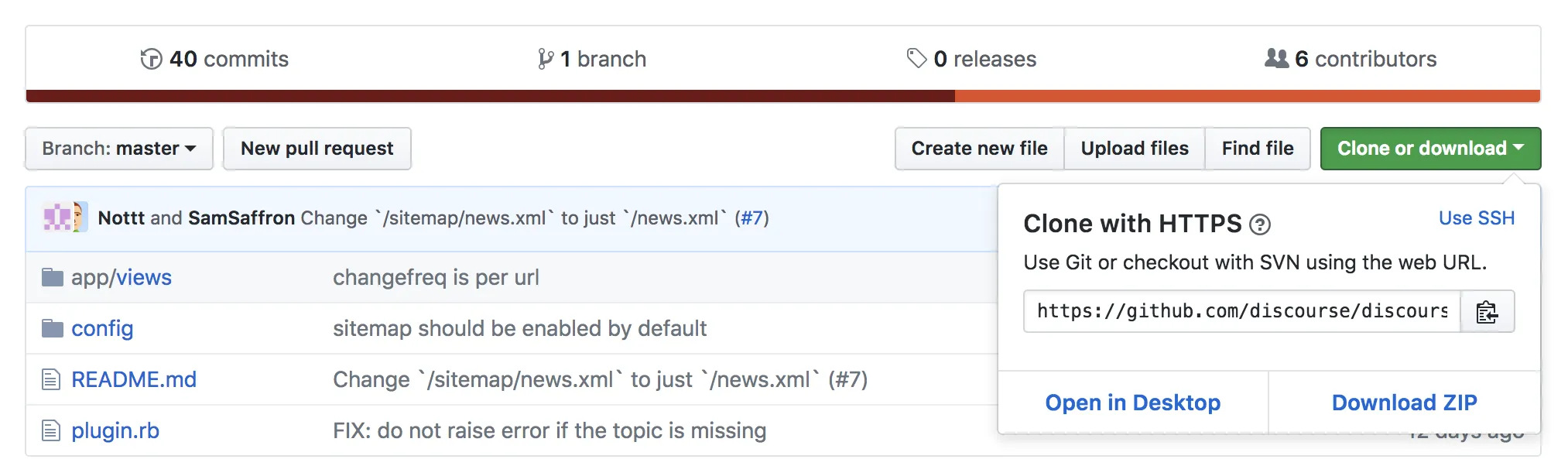Click the releases tag icon

click(x=916, y=57)
